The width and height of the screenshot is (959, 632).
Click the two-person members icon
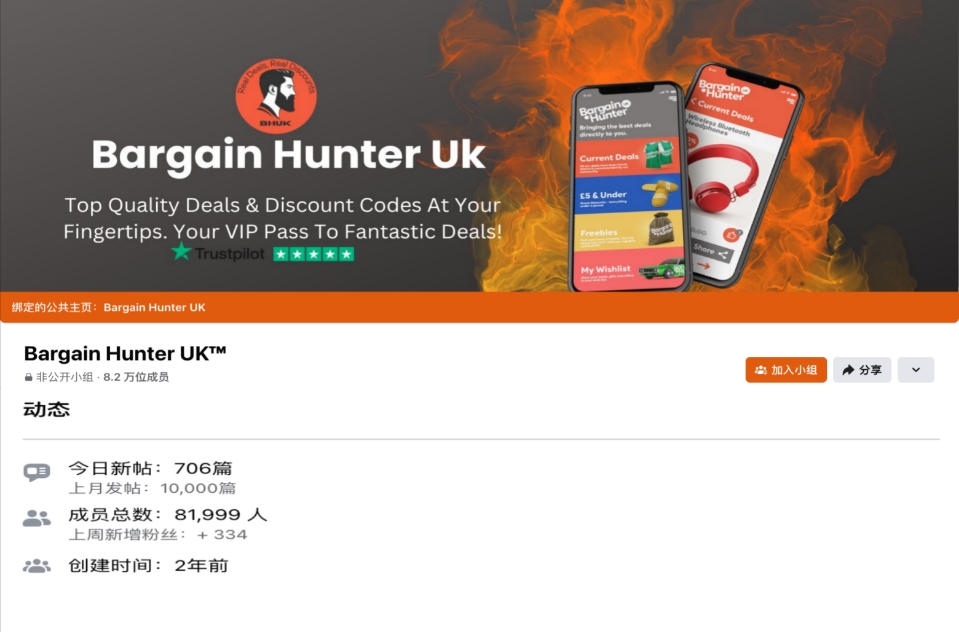point(37,518)
